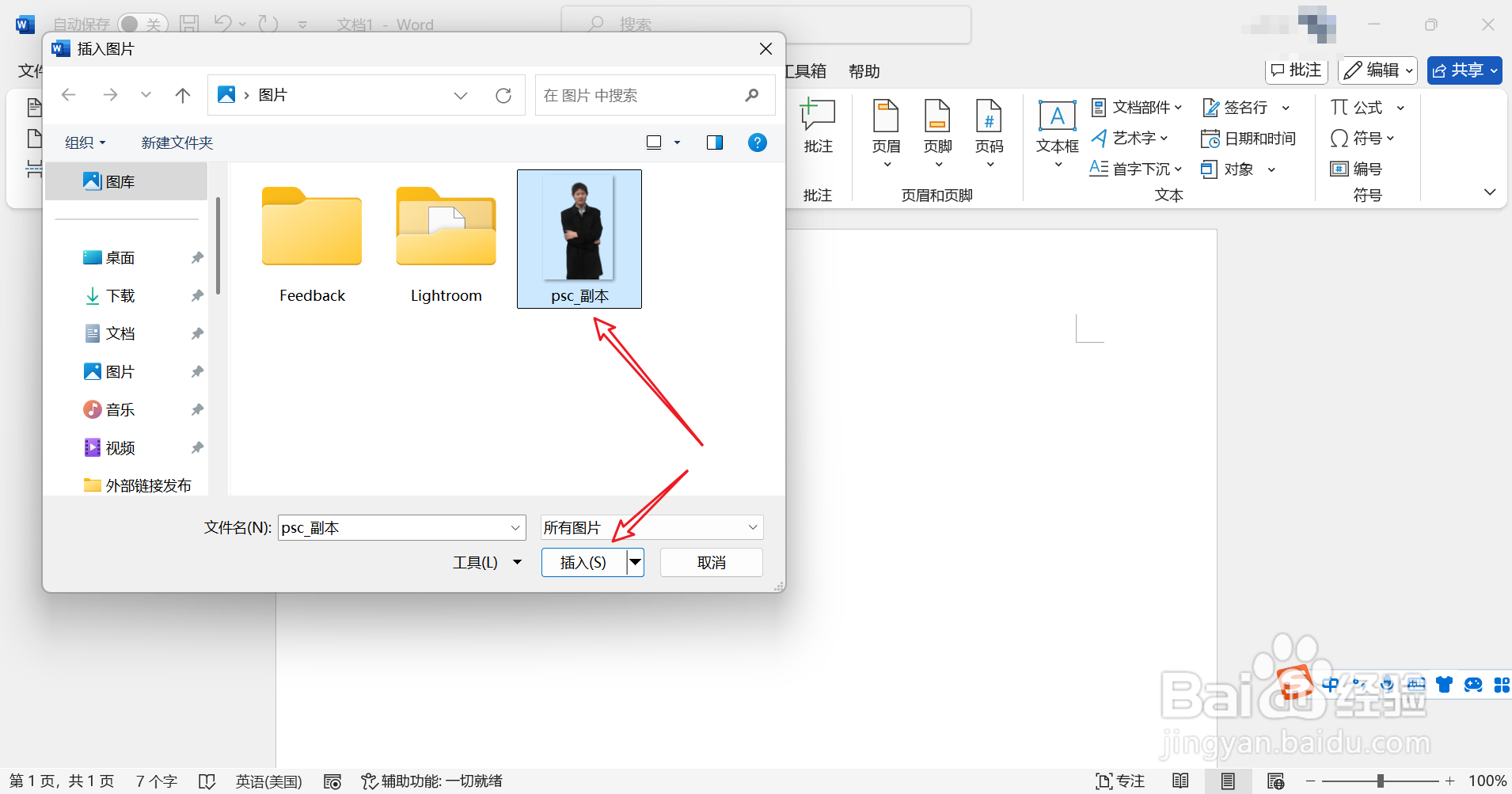Insert date and time via 日期和时间
Image resolution: width=1512 pixels, height=794 pixels.
[x=1248, y=138]
